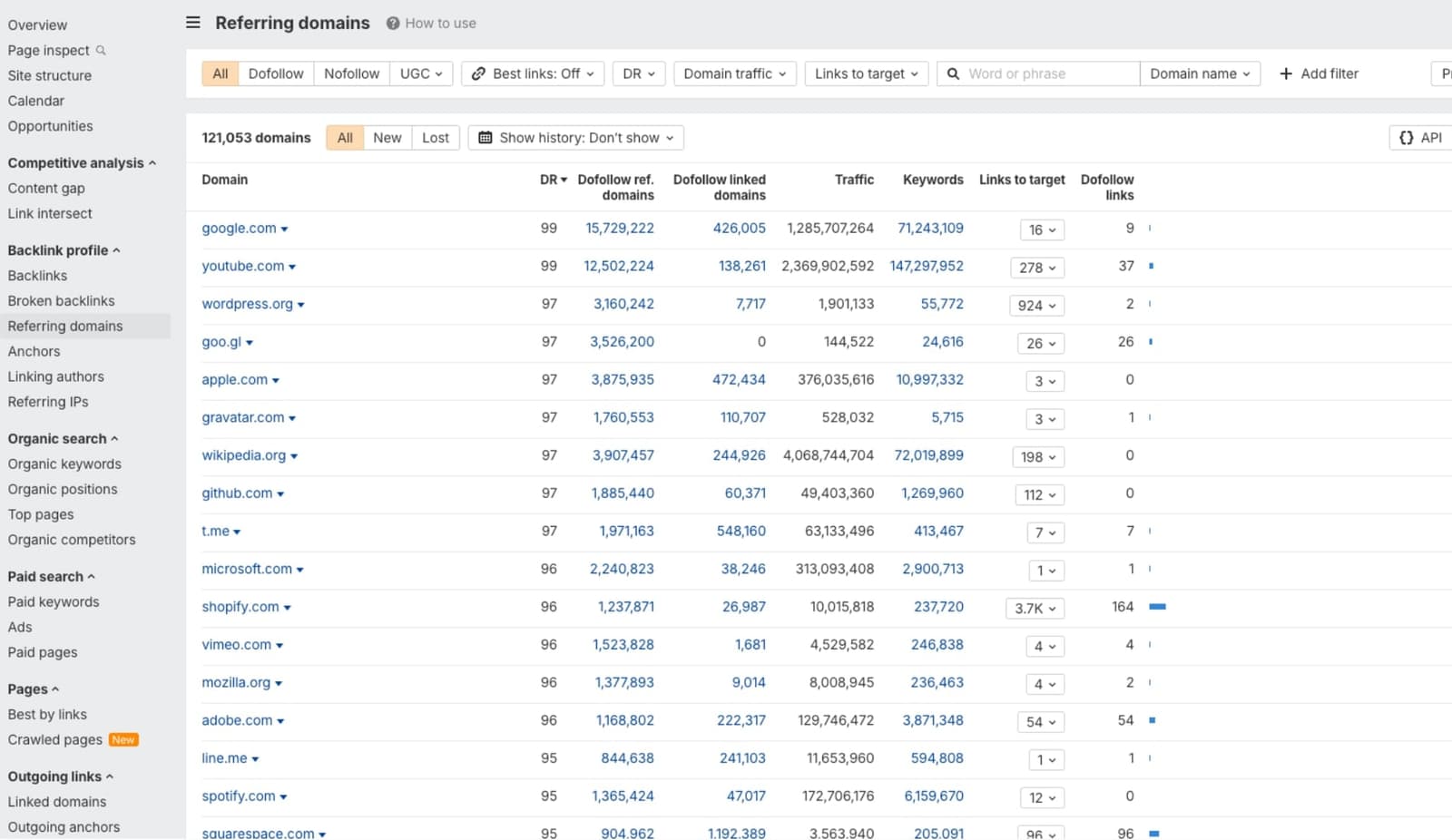Screen dimensions: 1452x840
Task: Open the Links to target filter dropdown
Action: coord(867,73)
